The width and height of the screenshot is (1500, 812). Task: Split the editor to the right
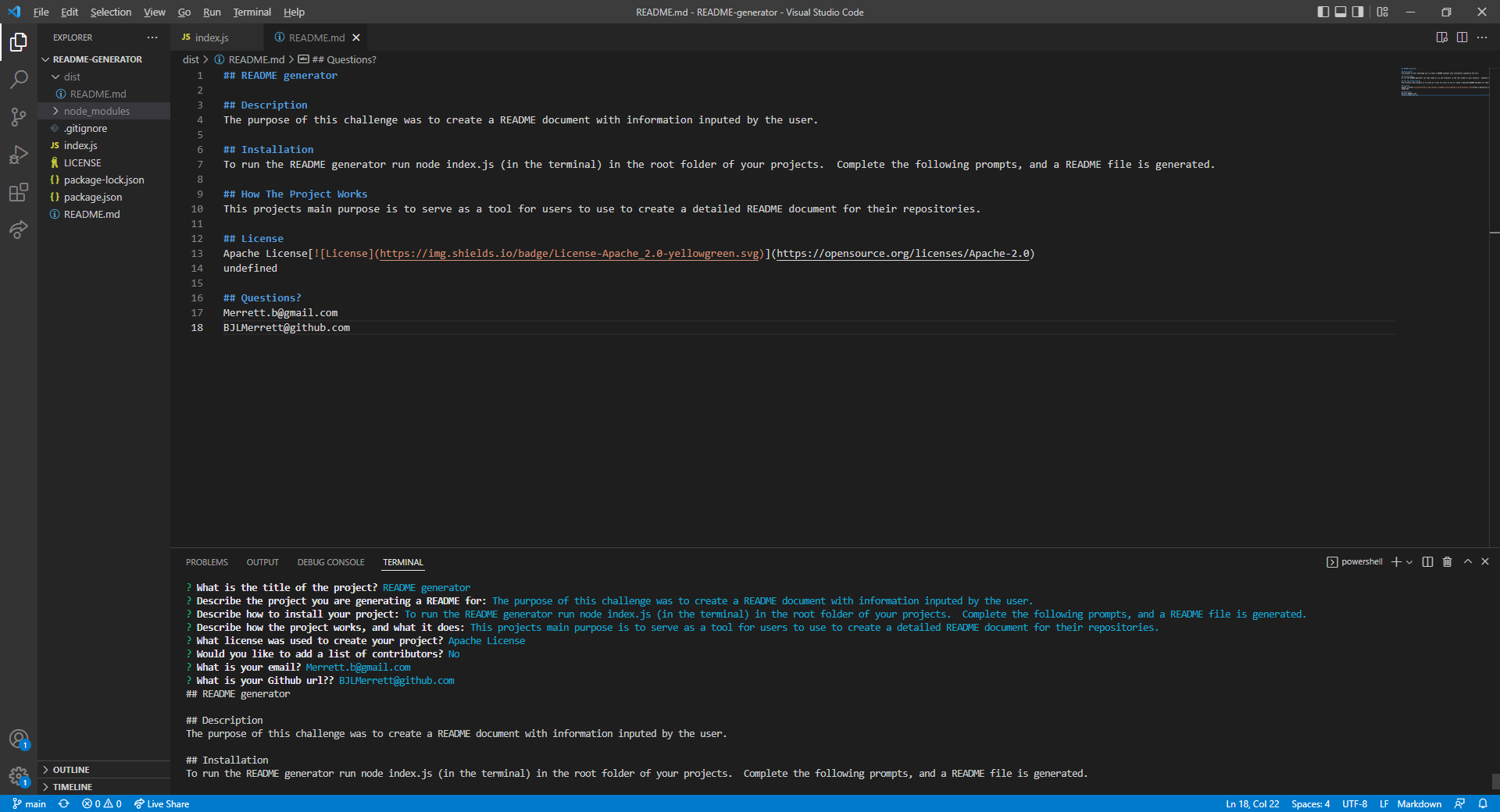1462,37
